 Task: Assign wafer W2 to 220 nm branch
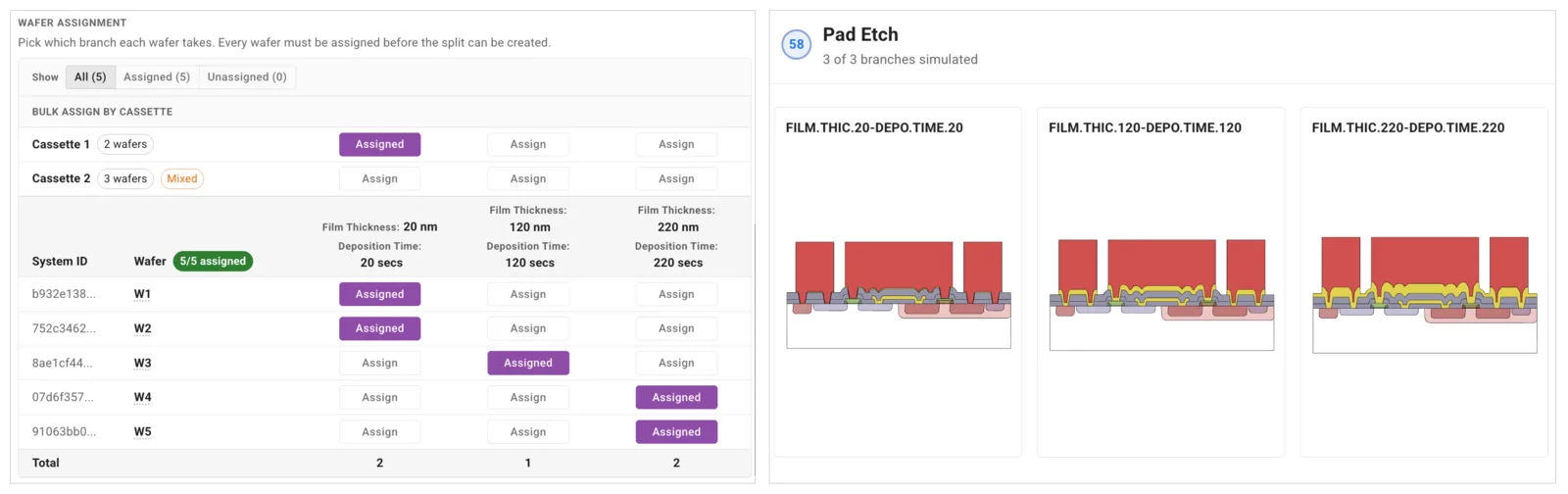click(676, 328)
